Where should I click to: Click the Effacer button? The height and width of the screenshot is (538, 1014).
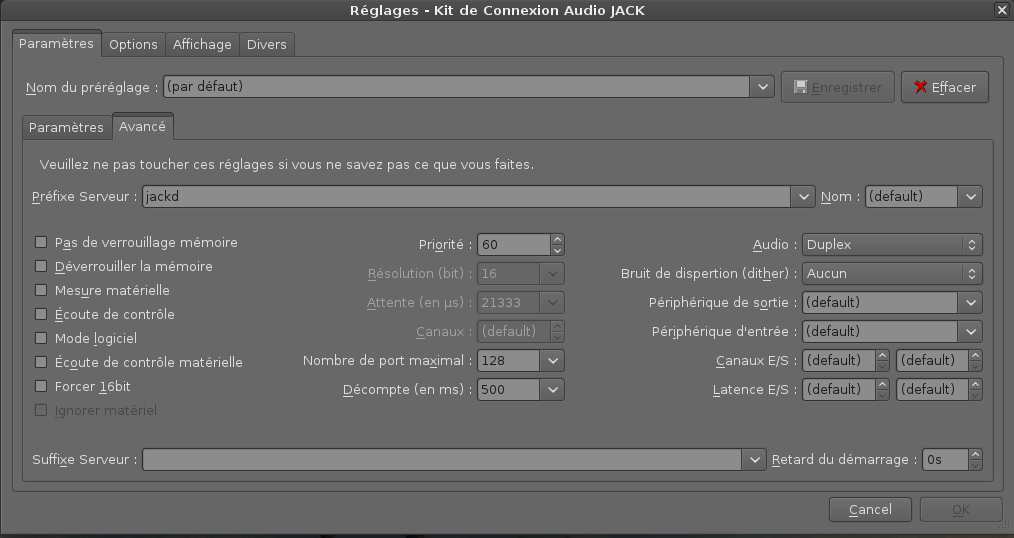(945, 87)
